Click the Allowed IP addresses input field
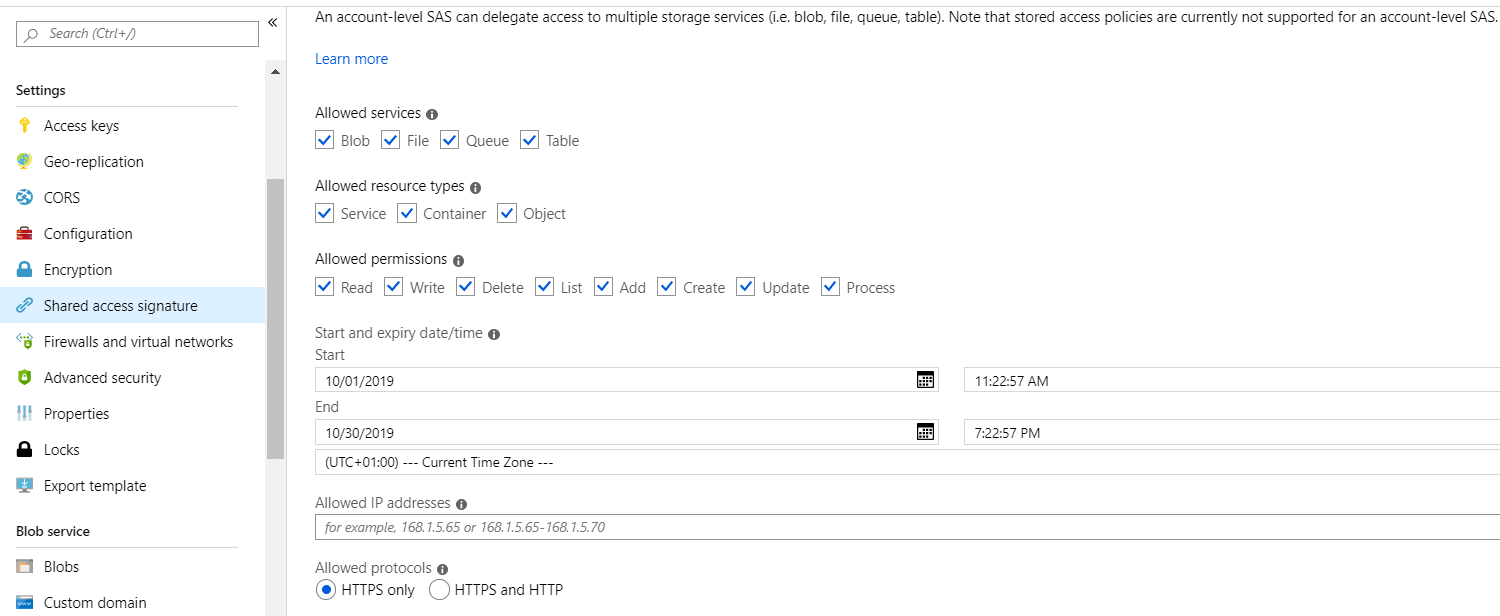 (905, 527)
